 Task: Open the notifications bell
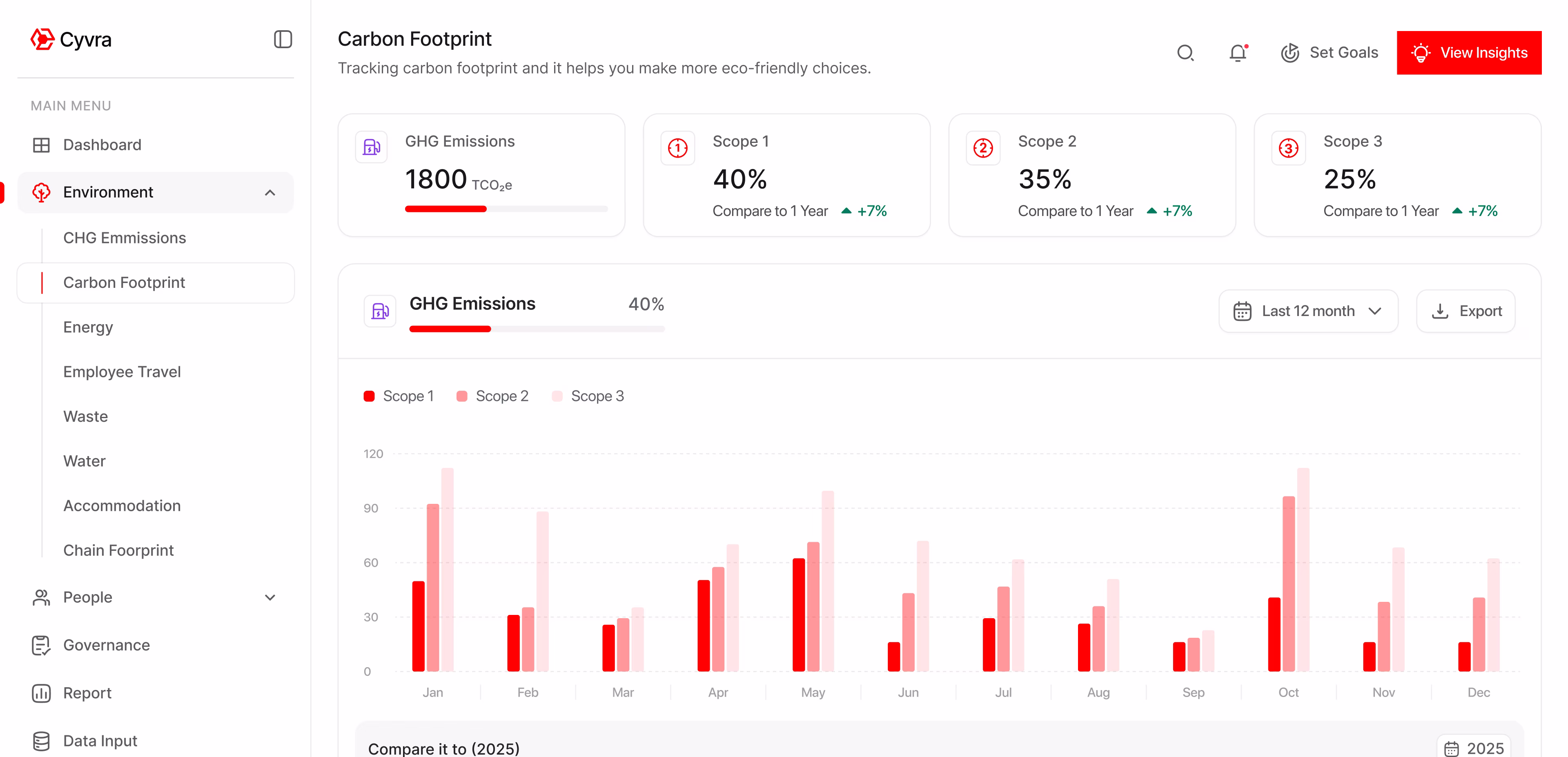point(1238,53)
